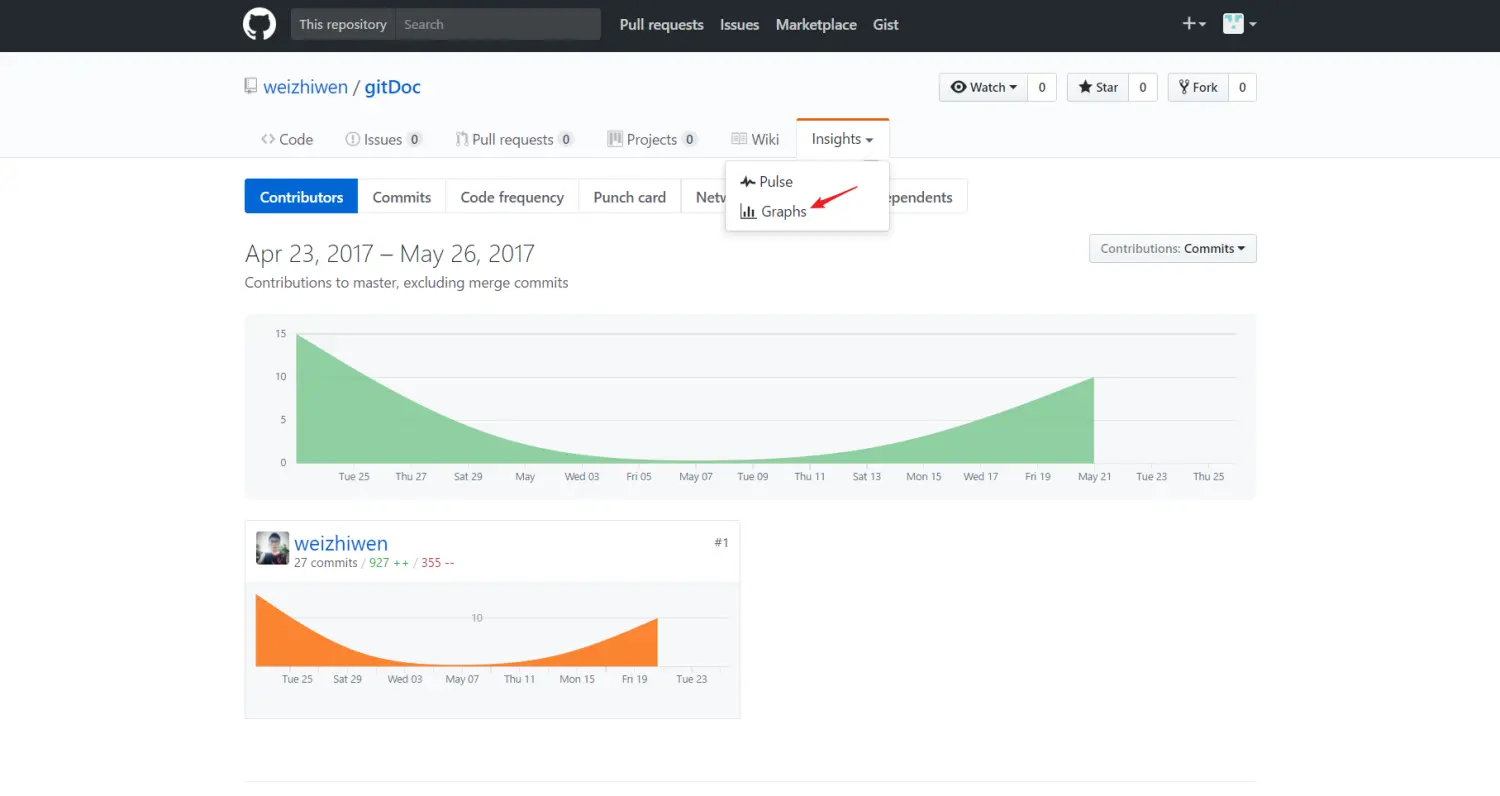Switch to repository Pull requests tab

pos(514,139)
